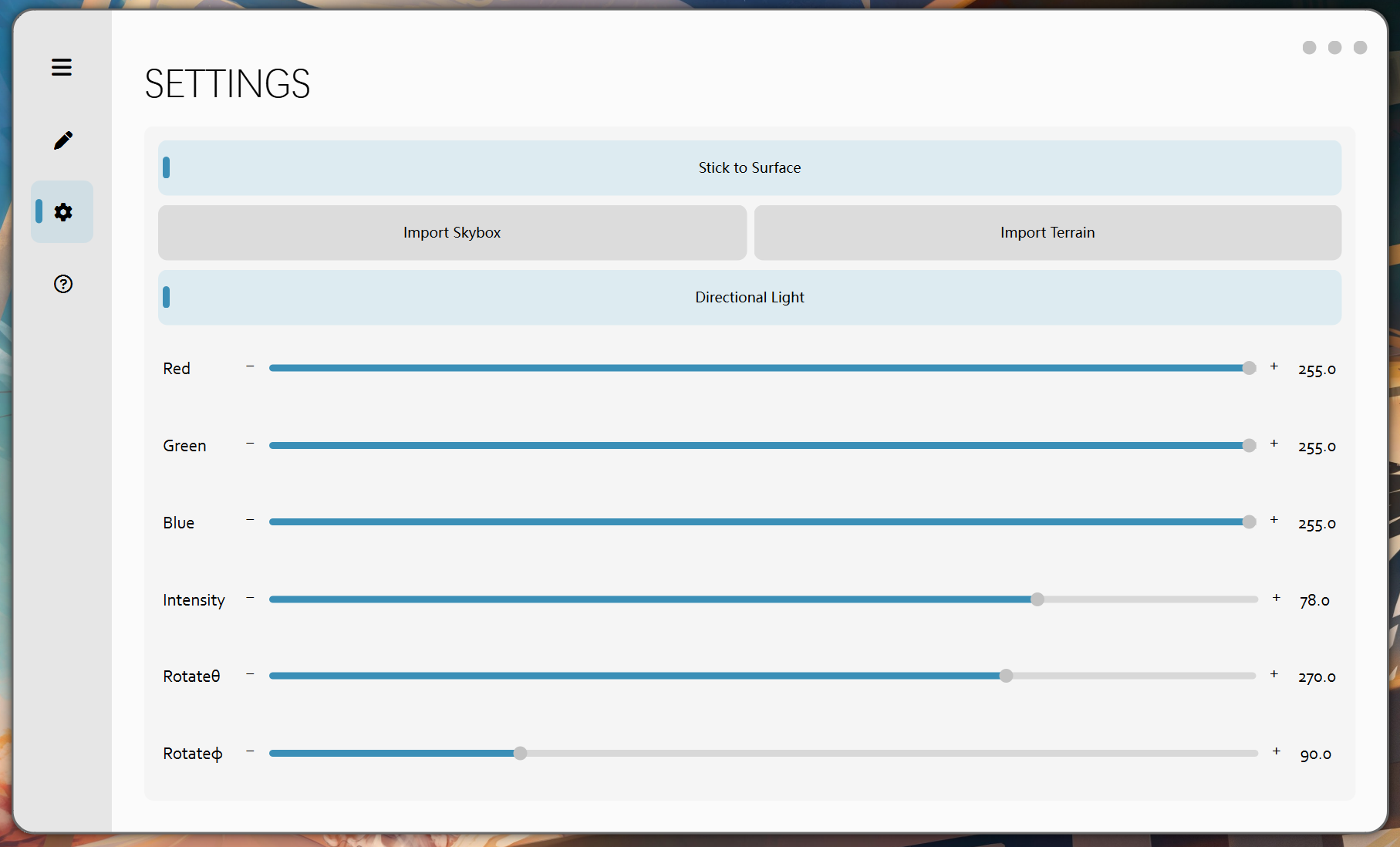Click the rightmost gray window control dot
The image size is (1400, 847).
pyautogui.click(x=1361, y=48)
